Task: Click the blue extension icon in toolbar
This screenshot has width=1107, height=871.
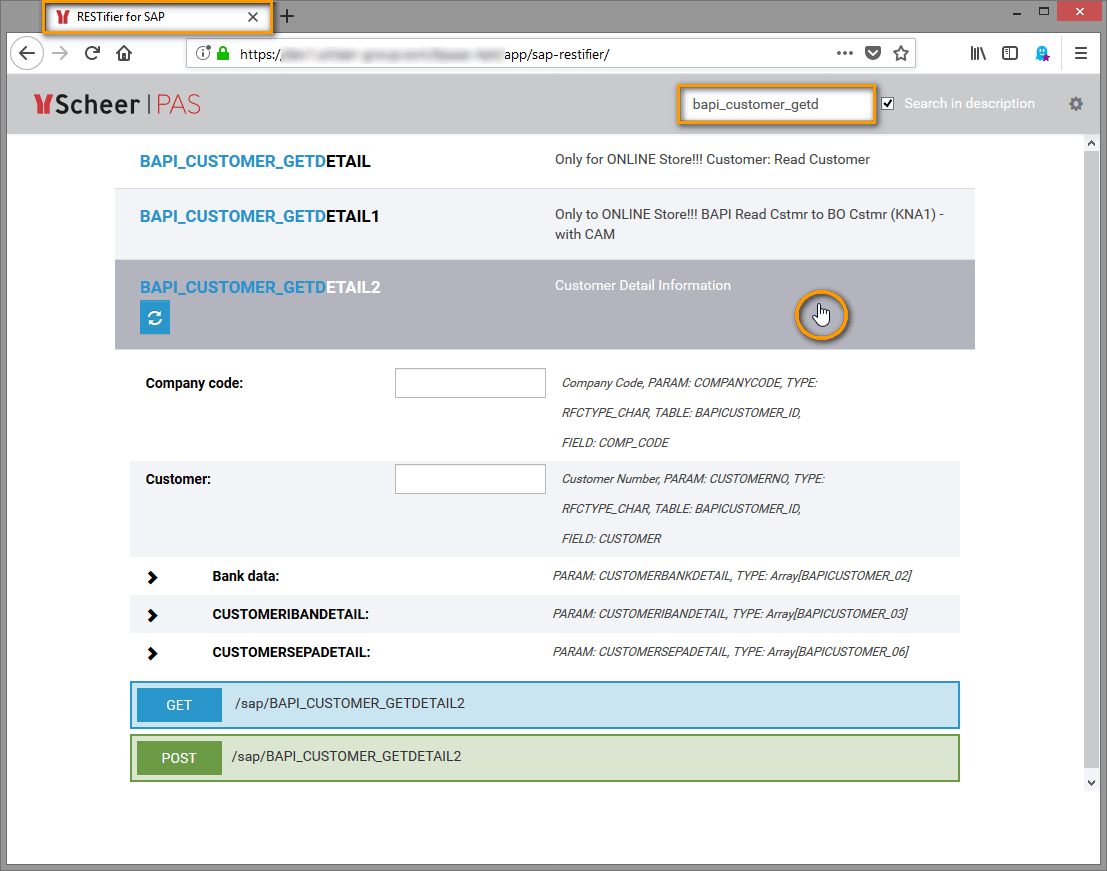Action: [x=1042, y=53]
